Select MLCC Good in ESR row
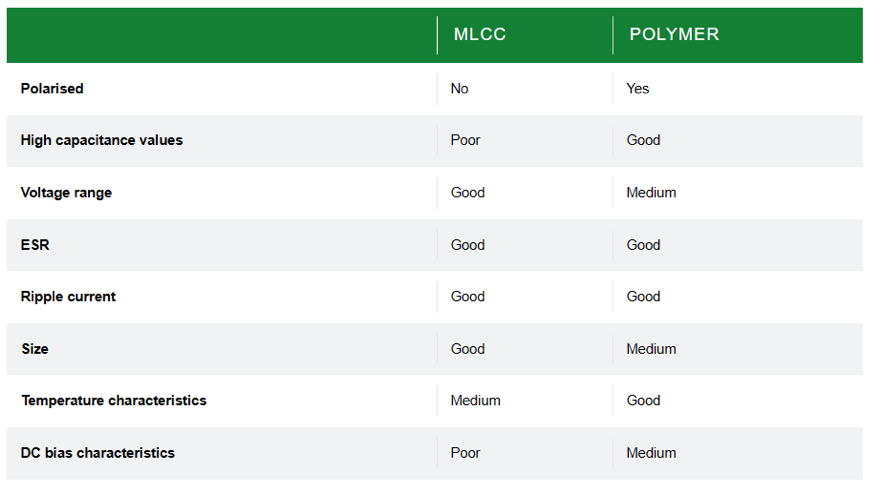 point(467,245)
